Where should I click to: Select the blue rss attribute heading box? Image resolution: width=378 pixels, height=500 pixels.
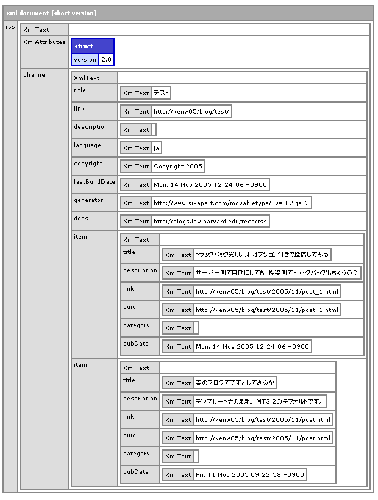[x=93, y=46]
